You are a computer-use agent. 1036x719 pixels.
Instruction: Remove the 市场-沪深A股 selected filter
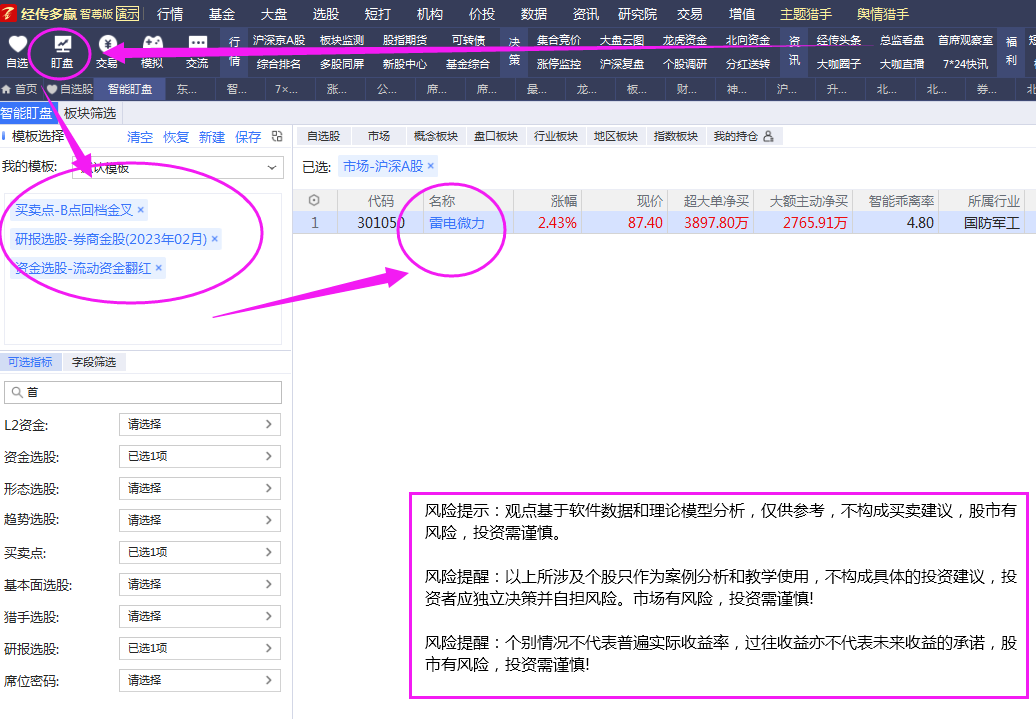(430, 166)
